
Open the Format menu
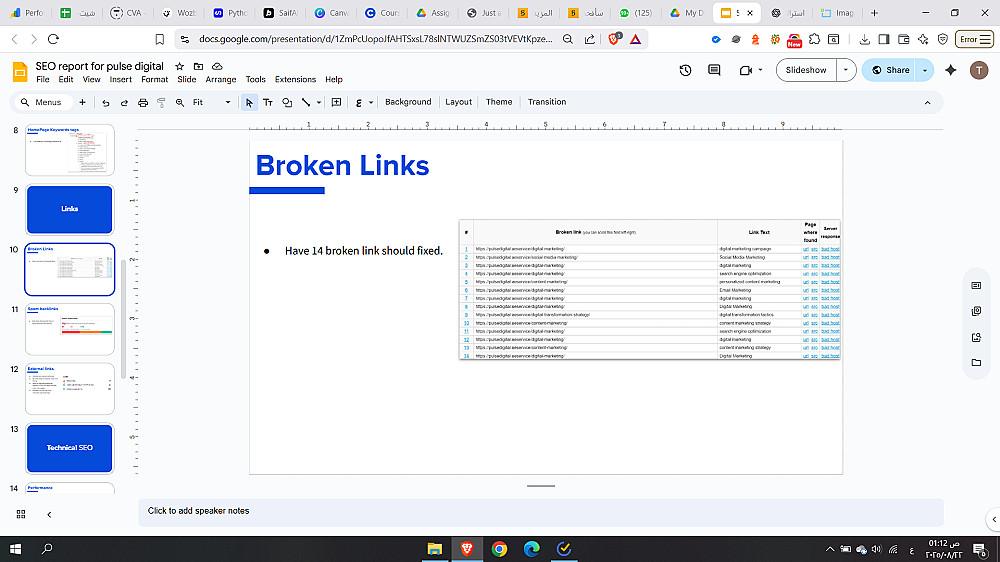tap(154, 80)
